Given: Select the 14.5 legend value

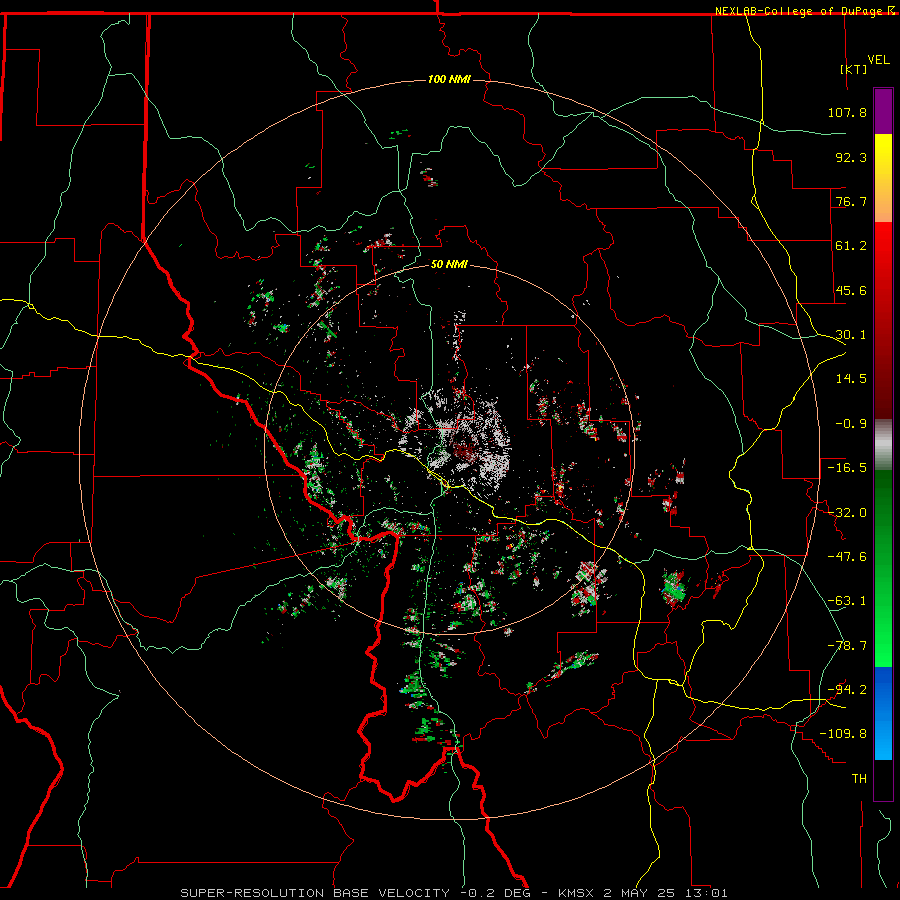Looking at the screenshot, I should (851, 379).
